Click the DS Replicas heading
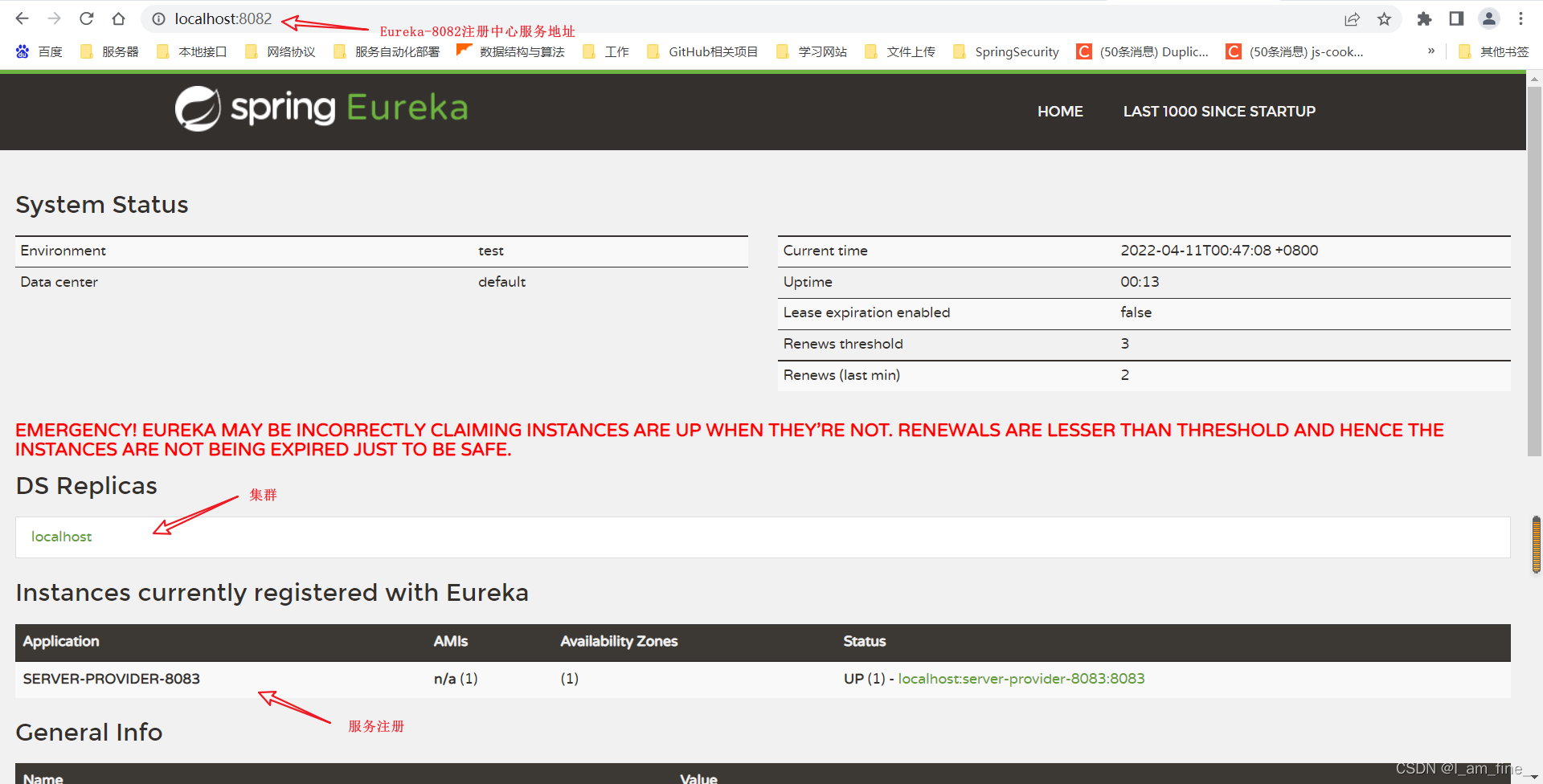 (x=87, y=486)
